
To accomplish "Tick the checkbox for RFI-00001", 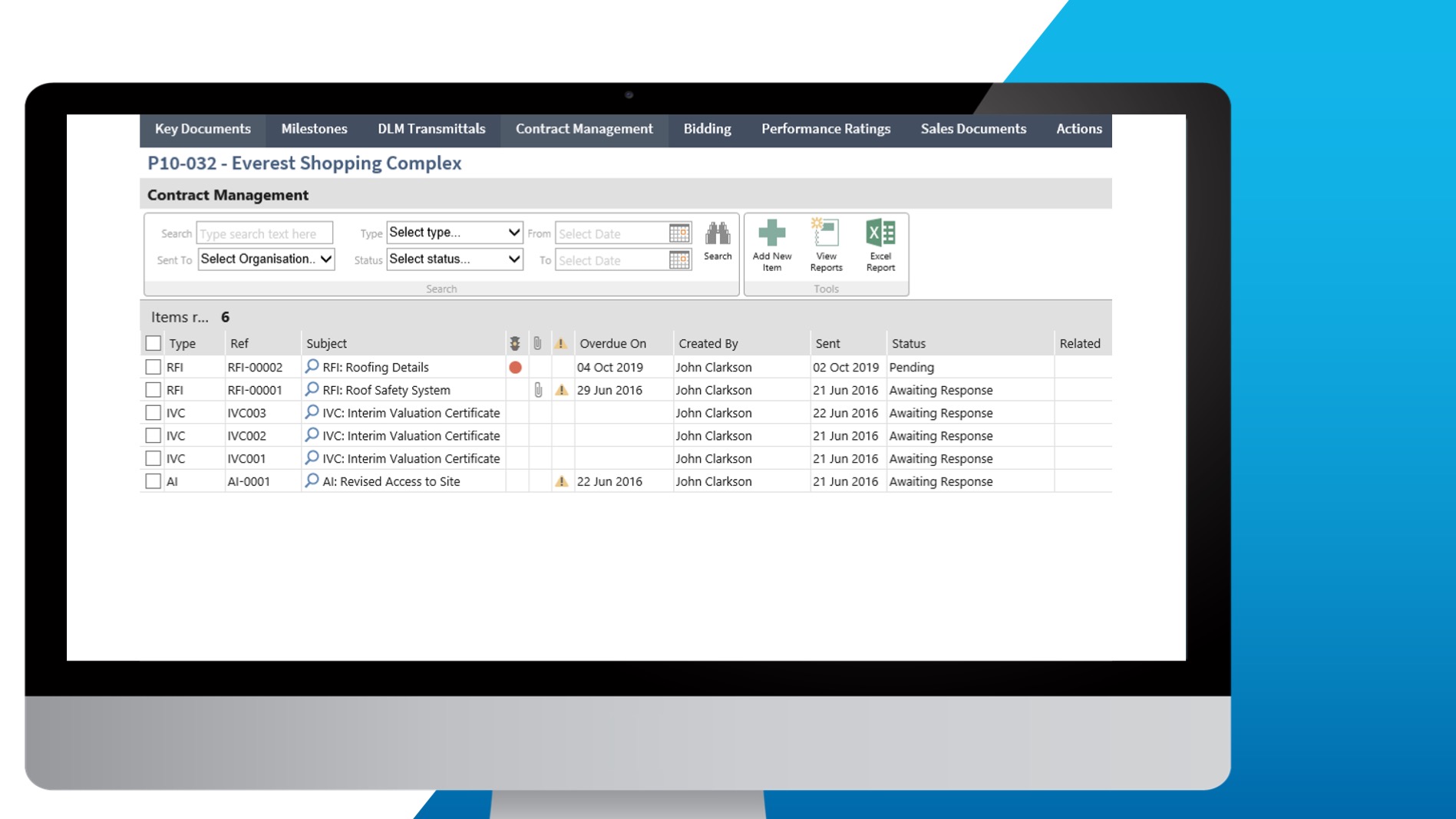I will click(x=154, y=390).
